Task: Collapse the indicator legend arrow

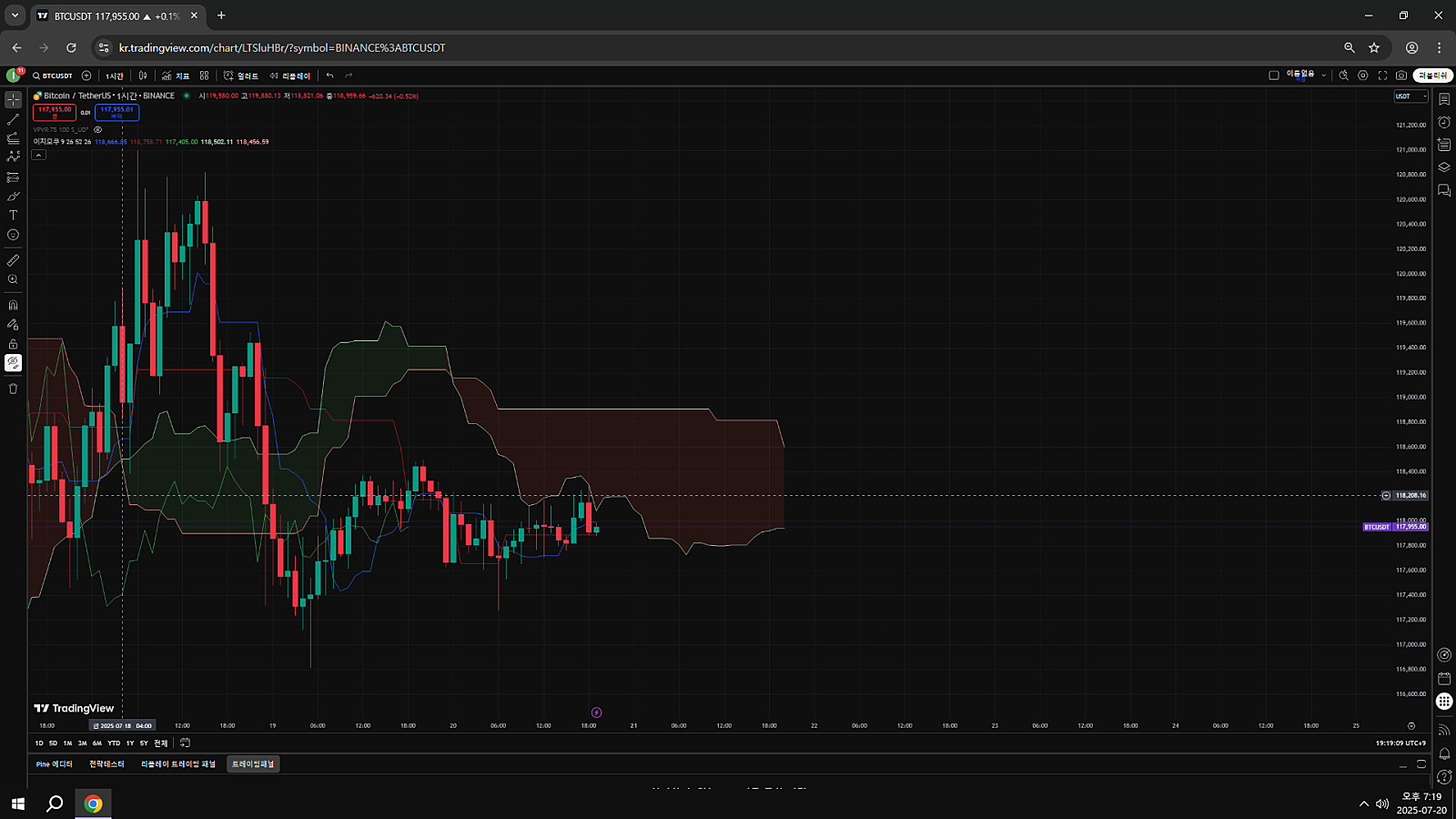Action: point(38,155)
